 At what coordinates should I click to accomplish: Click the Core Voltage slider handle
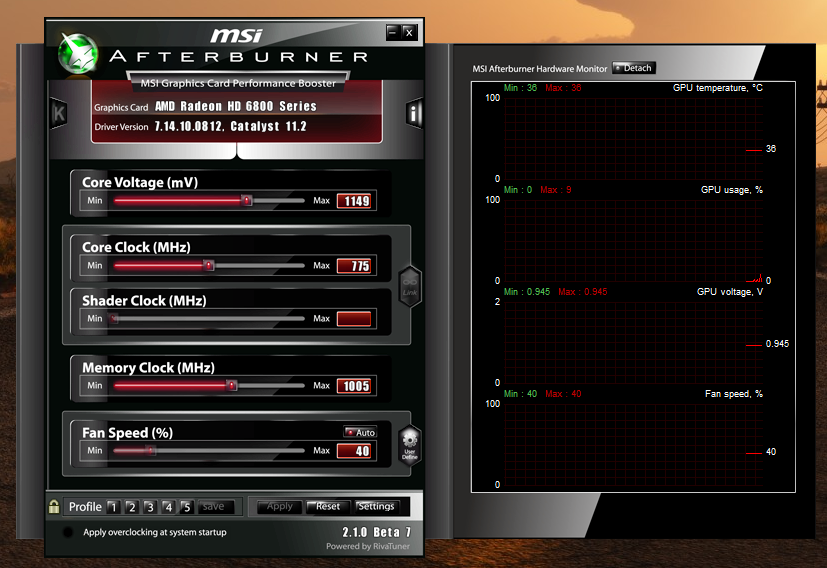point(246,200)
